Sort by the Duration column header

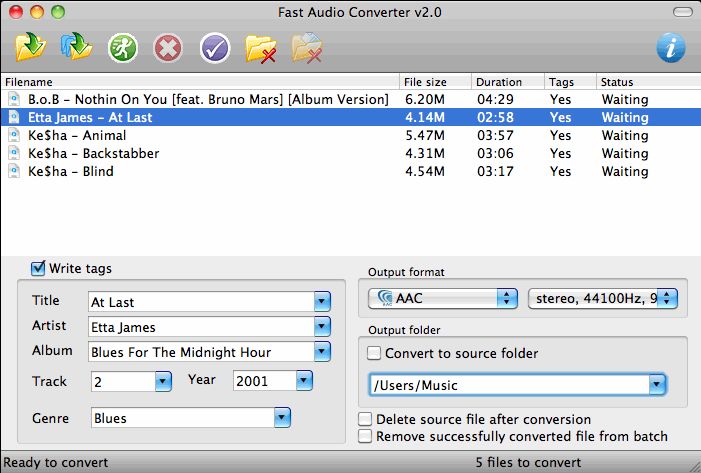(508, 82)
